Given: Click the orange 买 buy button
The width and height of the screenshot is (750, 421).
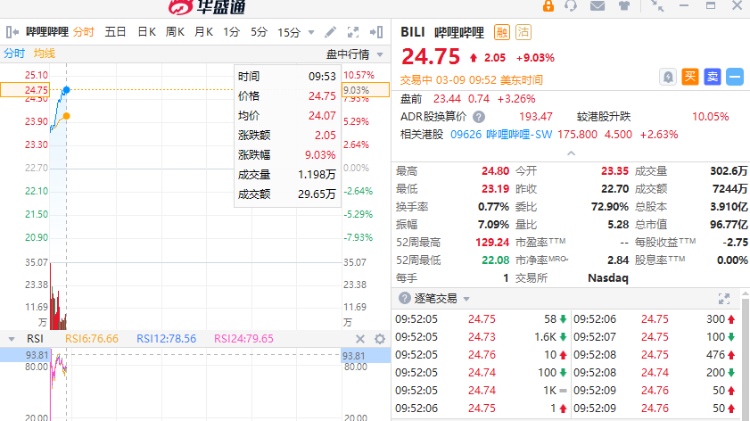Looking at the screenshot, I should (690, 76).
